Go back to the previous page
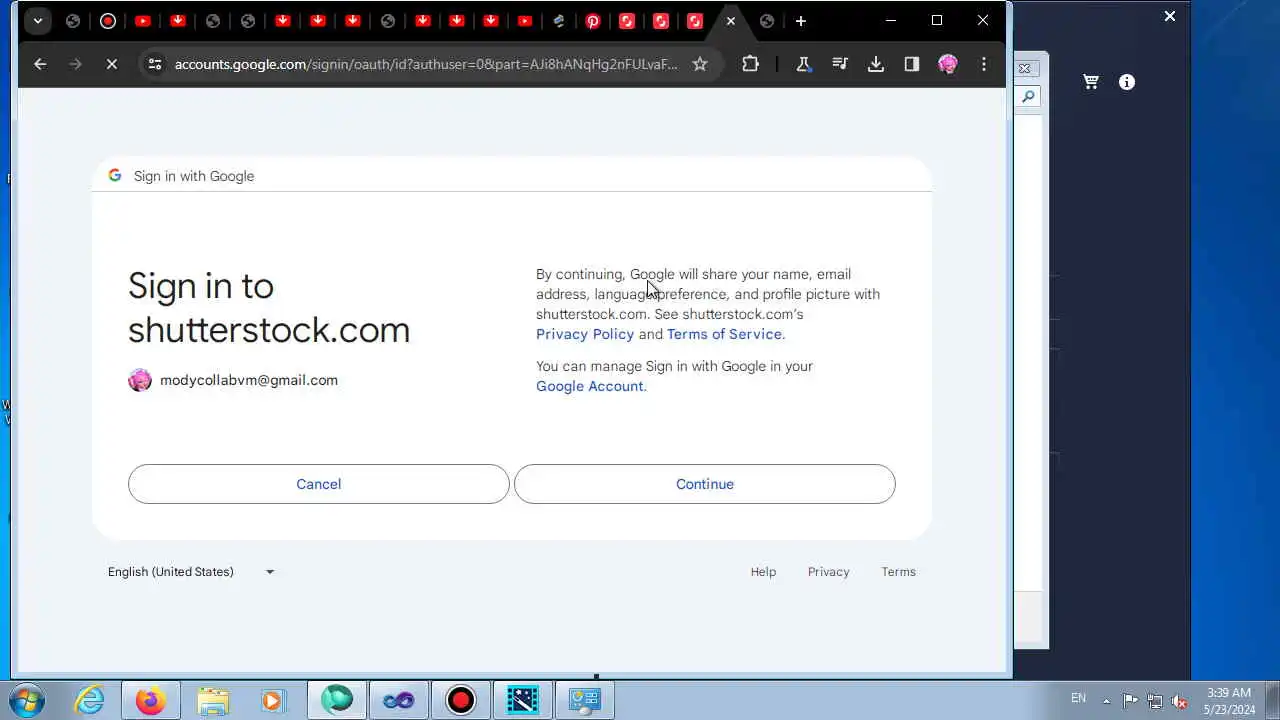The image size is (1280, 720). [x=40, y=64]
